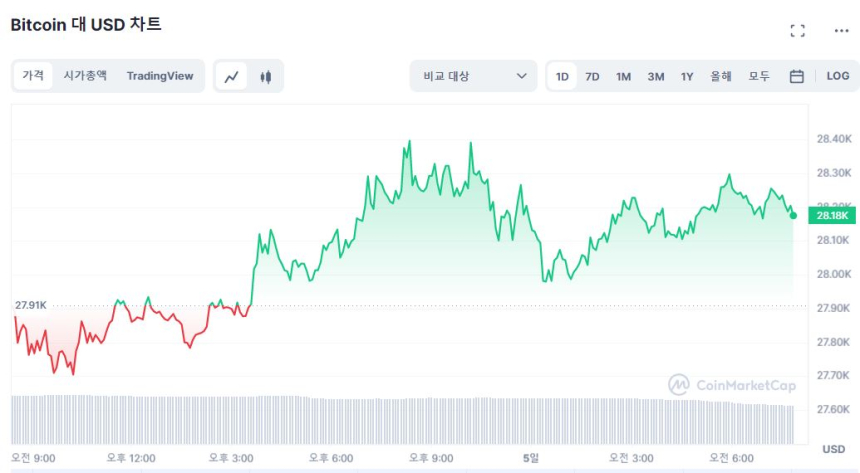
Task: Switch to candlestick chart view
Action: [265, 76]
